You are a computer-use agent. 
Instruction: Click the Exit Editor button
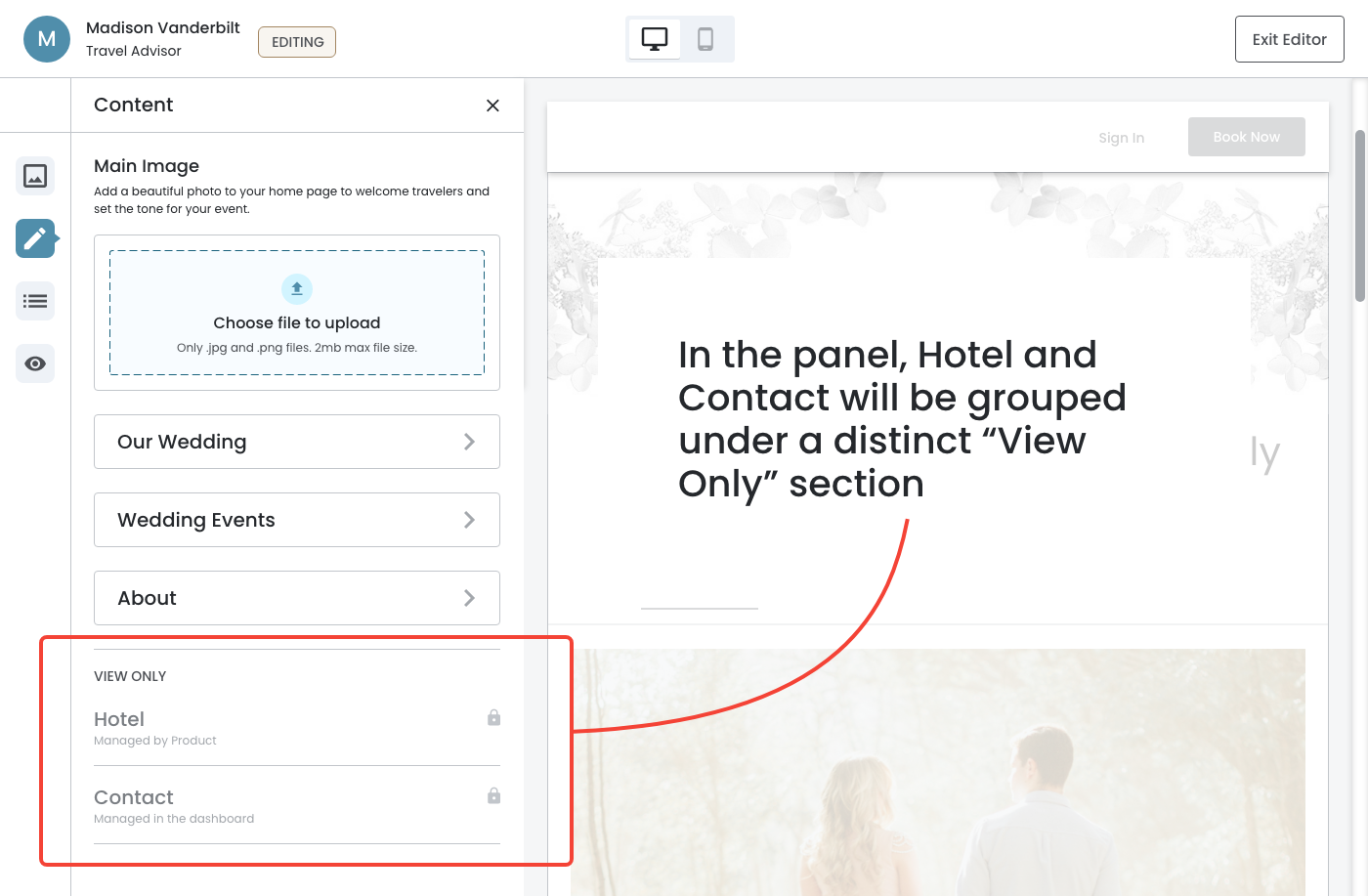pyautogui.click(x=1289, y=39)
